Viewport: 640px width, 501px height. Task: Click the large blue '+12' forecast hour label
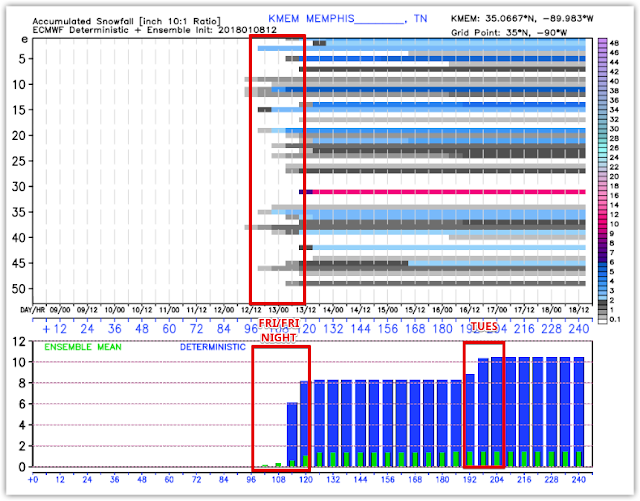pyautogui.click(x=55, y=329)
